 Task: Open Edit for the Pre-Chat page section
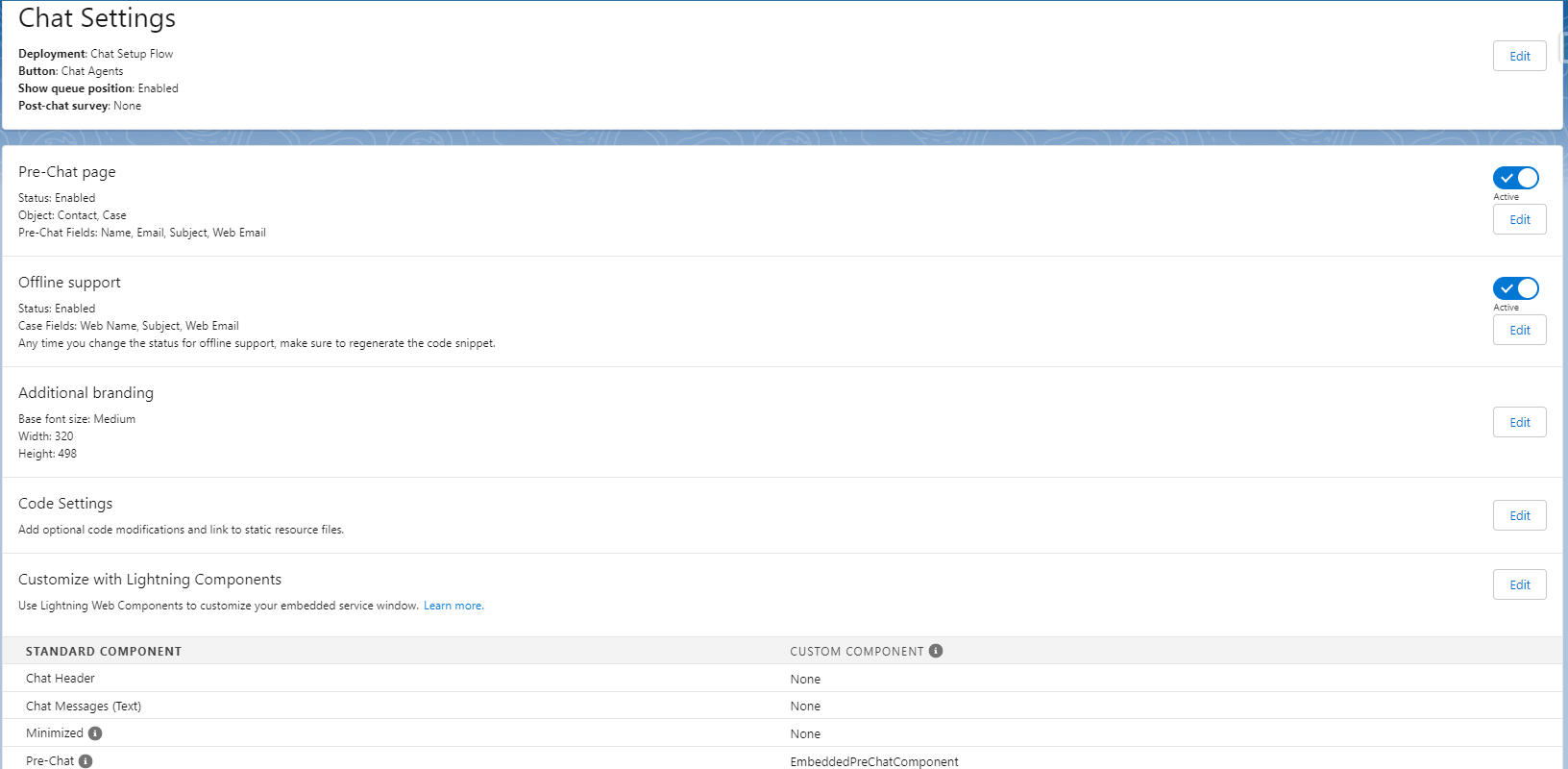point(1519,219)
